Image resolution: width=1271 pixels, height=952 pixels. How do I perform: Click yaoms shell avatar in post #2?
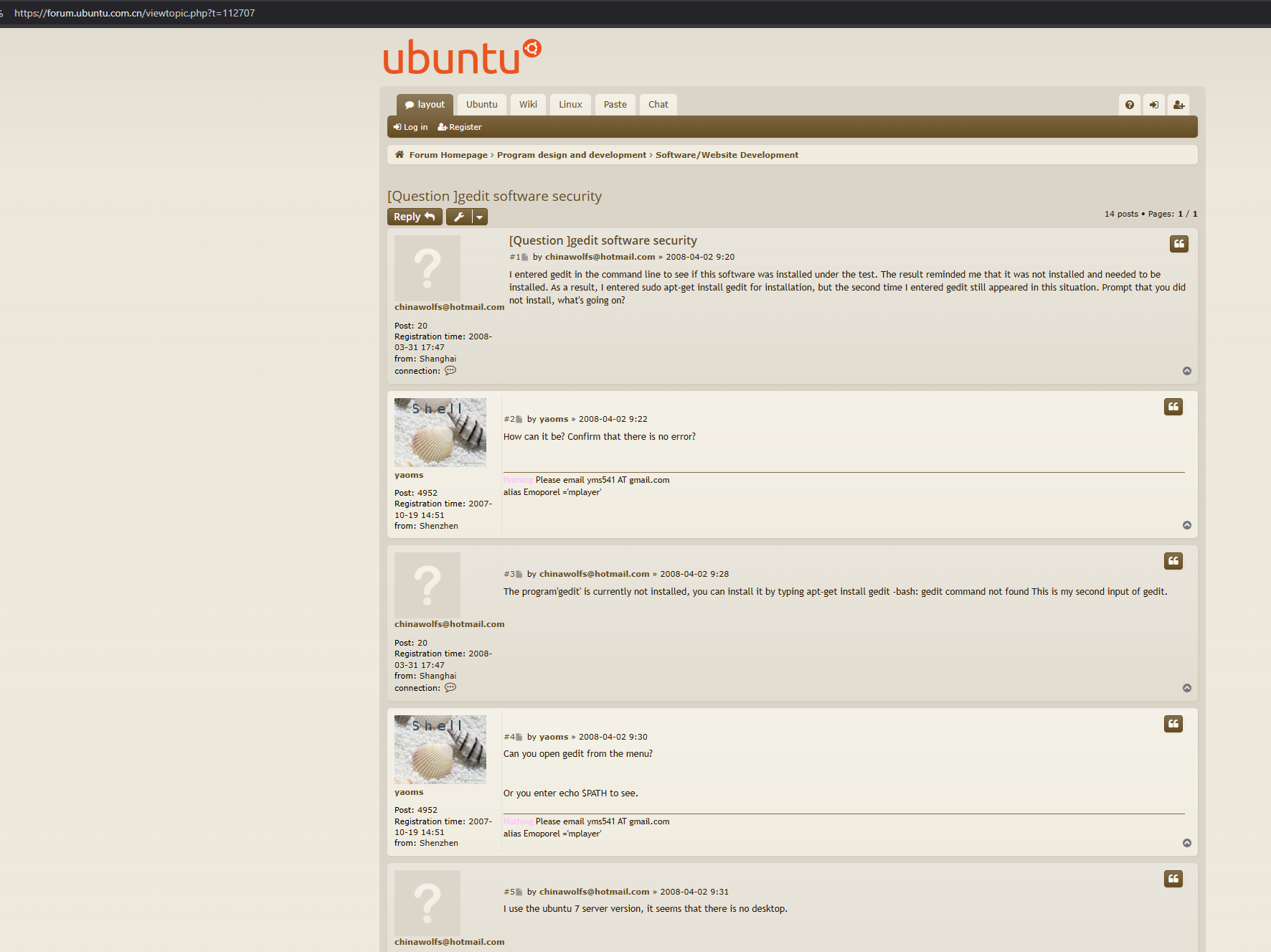coord(440,433)
